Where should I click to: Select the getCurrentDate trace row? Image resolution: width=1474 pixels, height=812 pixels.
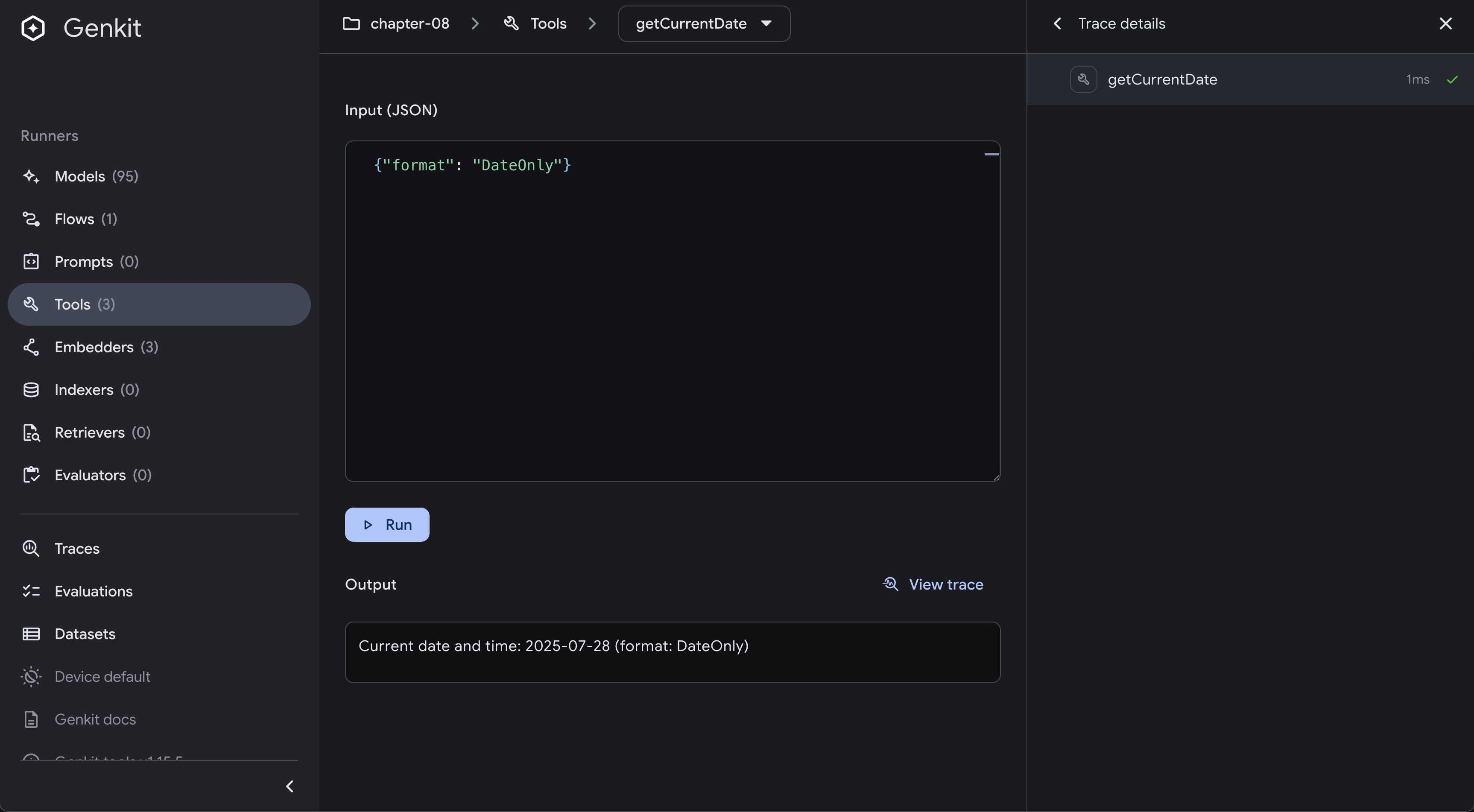click(1250, 79)
